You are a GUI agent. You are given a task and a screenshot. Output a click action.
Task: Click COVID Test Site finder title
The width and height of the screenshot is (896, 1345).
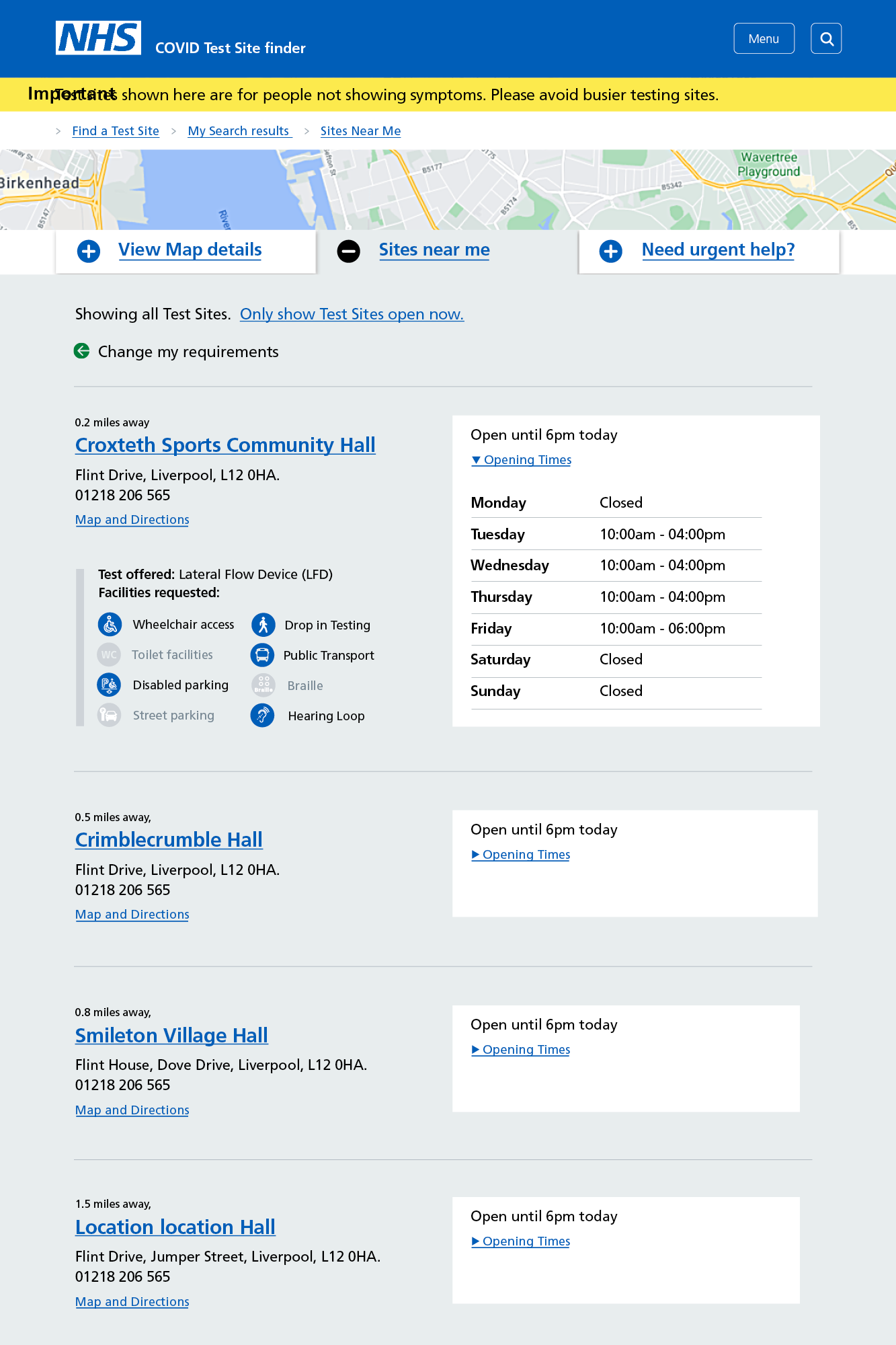pos(231,48)
